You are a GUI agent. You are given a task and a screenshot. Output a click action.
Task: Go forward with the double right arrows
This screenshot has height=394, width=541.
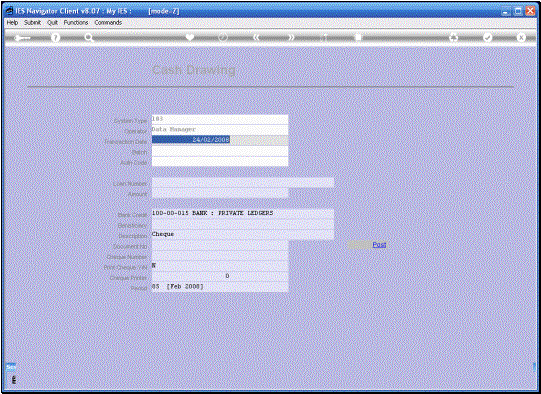point(292,37)
